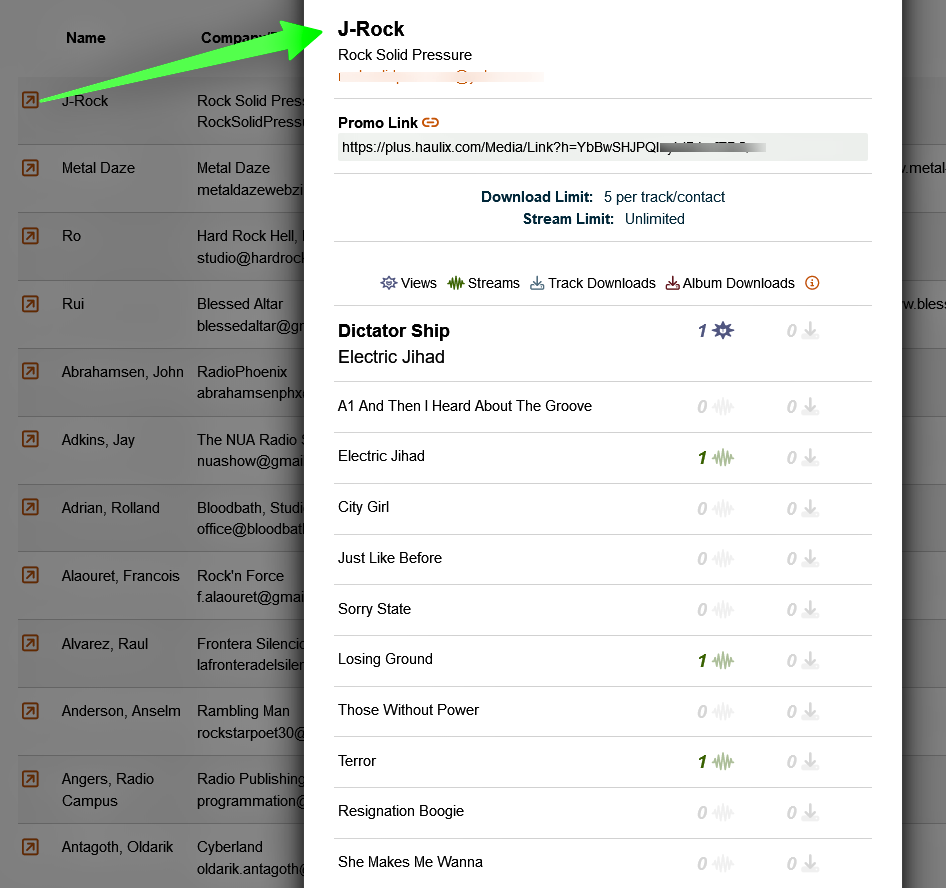Viewport: 946px width, 888px height.
Task: Click the Streams legend waveform icon
Action: click(x=456, y=283)
